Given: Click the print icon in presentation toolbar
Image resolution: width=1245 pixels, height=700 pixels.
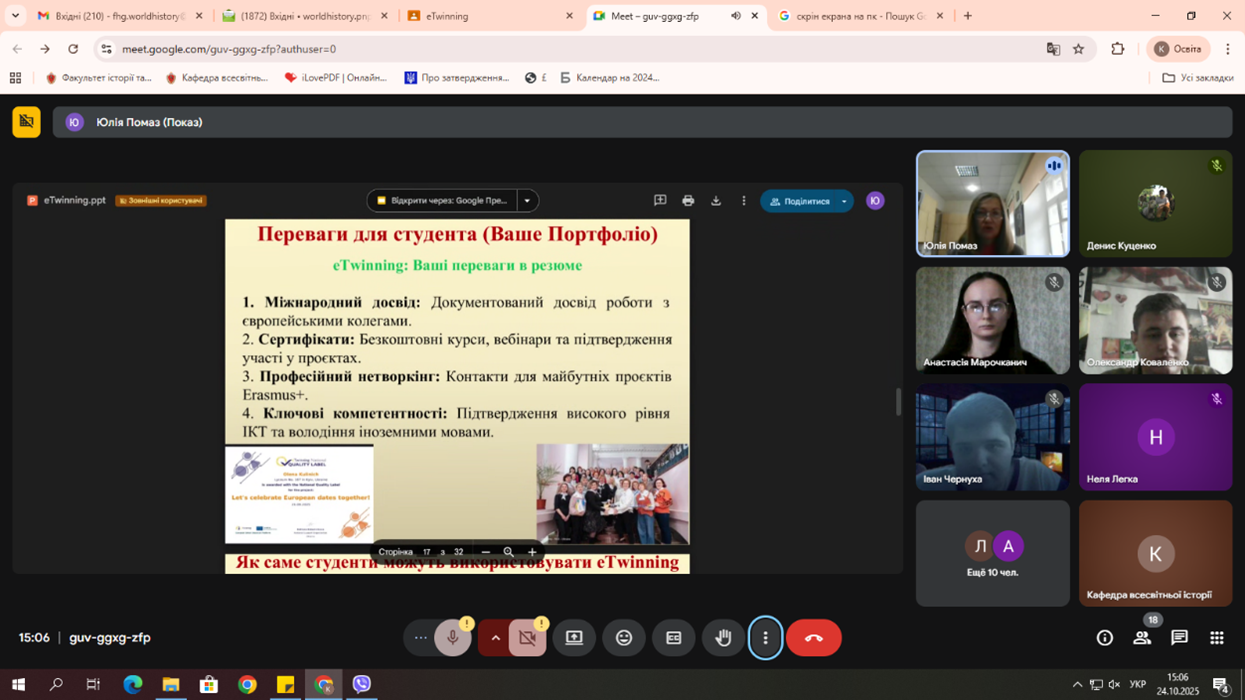Looking at the screenshot, I should [688, 201].
